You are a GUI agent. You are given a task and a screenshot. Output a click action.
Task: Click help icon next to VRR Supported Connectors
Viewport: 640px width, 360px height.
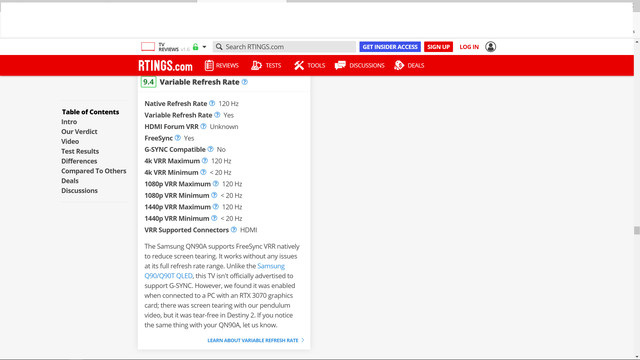(x=233, y=229)
